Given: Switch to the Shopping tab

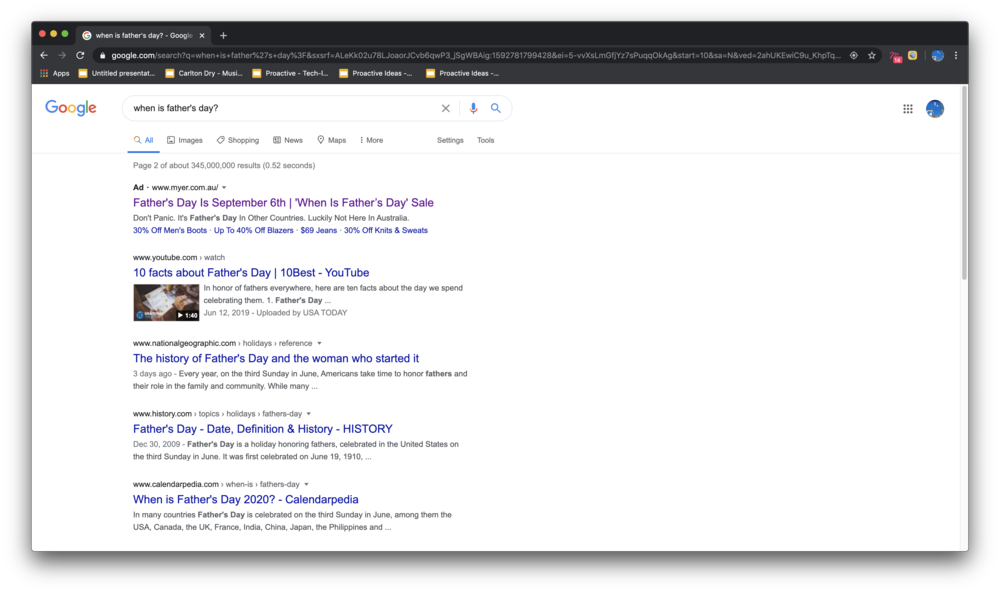Looking at the screenshot, I should 238,140.
